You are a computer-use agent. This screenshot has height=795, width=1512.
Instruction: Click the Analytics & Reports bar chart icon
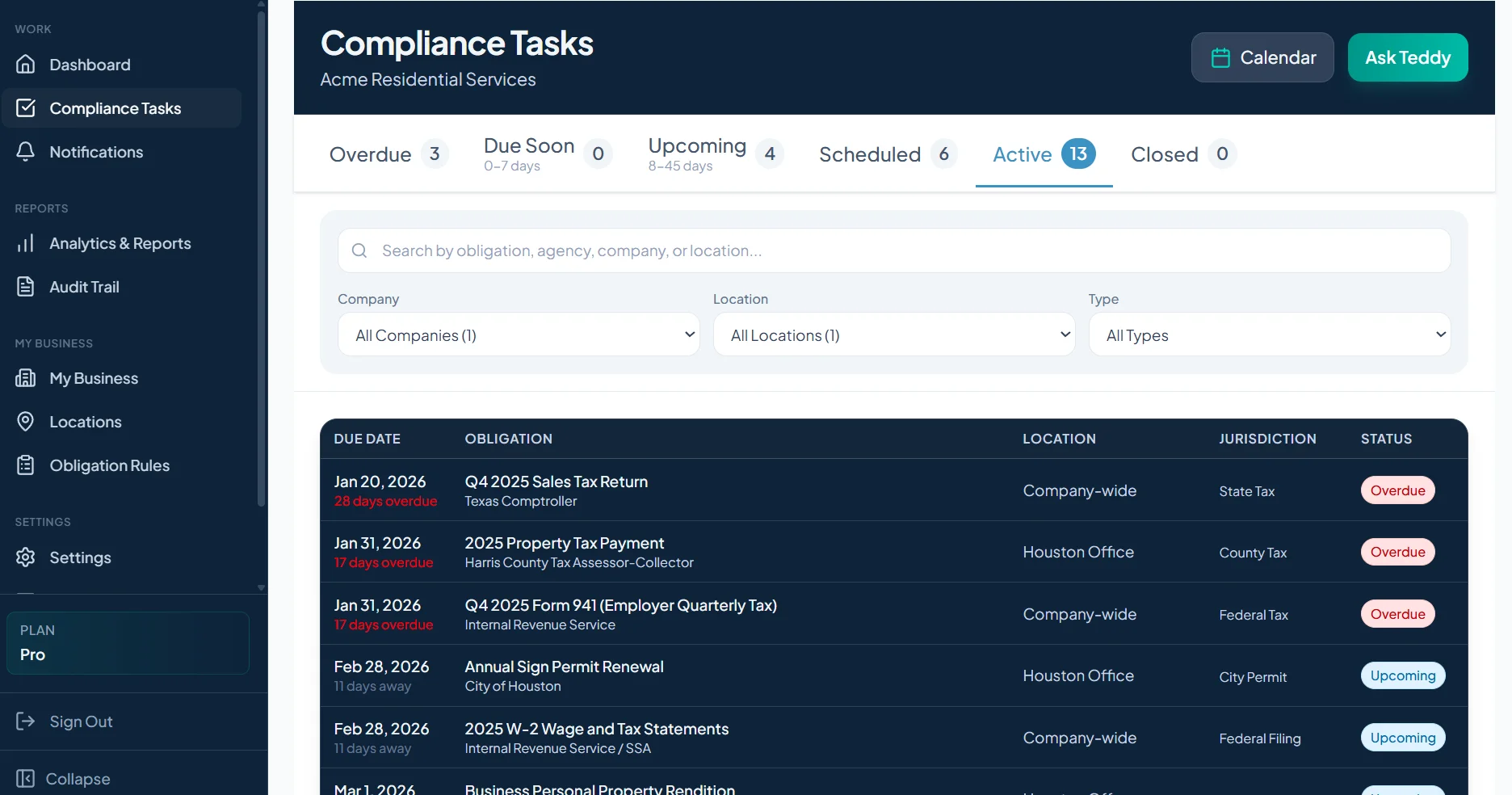[x=26, y=243]
